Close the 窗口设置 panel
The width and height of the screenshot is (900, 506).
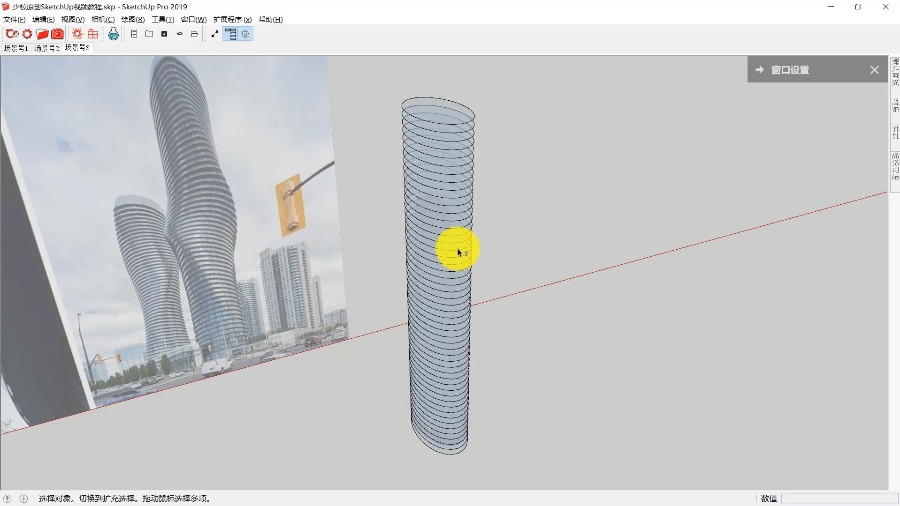874,70
